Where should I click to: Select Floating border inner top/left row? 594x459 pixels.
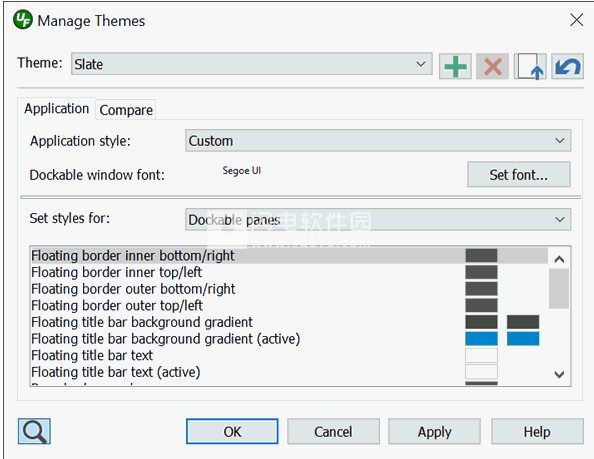pyautogui.click(x=289, y=272)
